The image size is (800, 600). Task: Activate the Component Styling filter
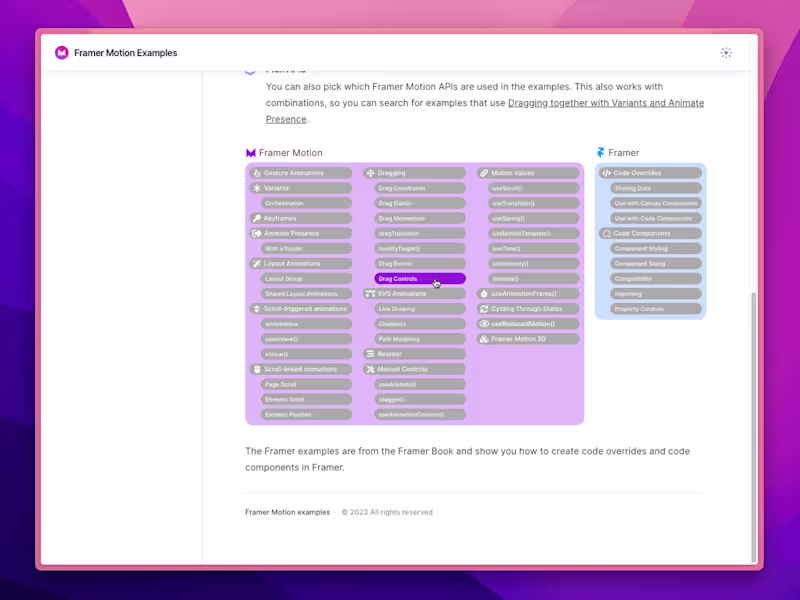(x=656, y=248)
